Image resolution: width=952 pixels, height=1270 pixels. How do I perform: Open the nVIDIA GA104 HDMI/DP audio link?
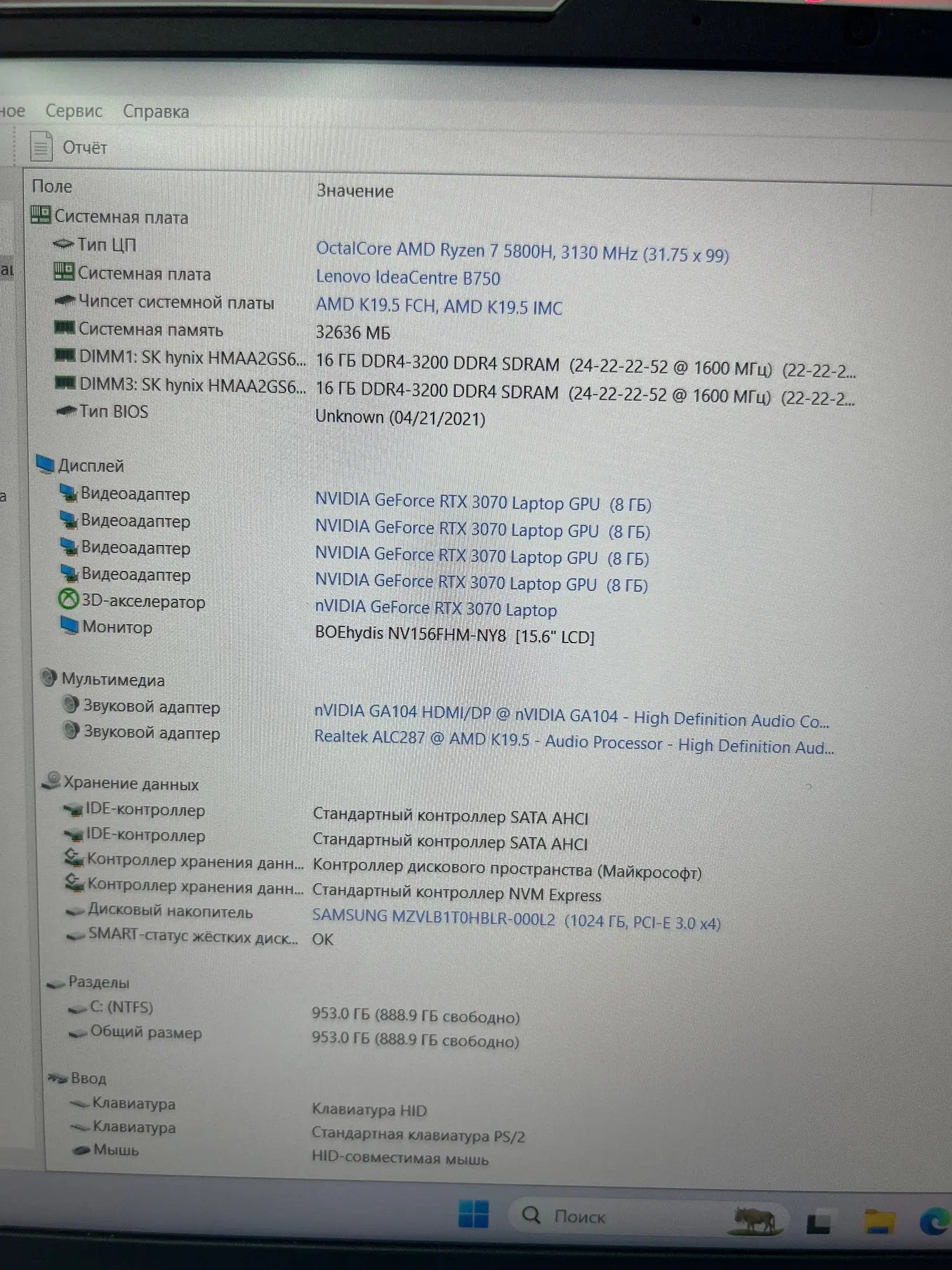pyautogui.click(x=572, y=716)
